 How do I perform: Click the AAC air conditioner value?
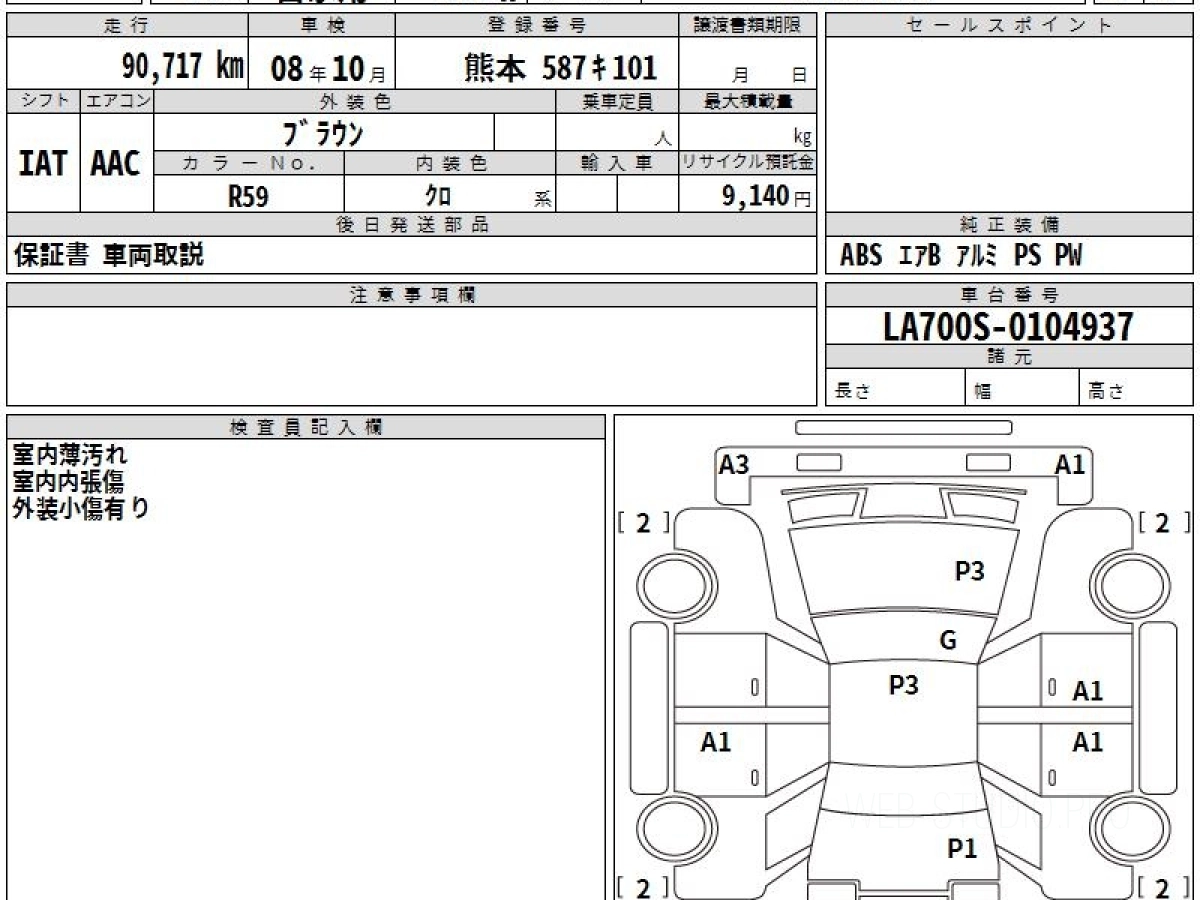116,163
